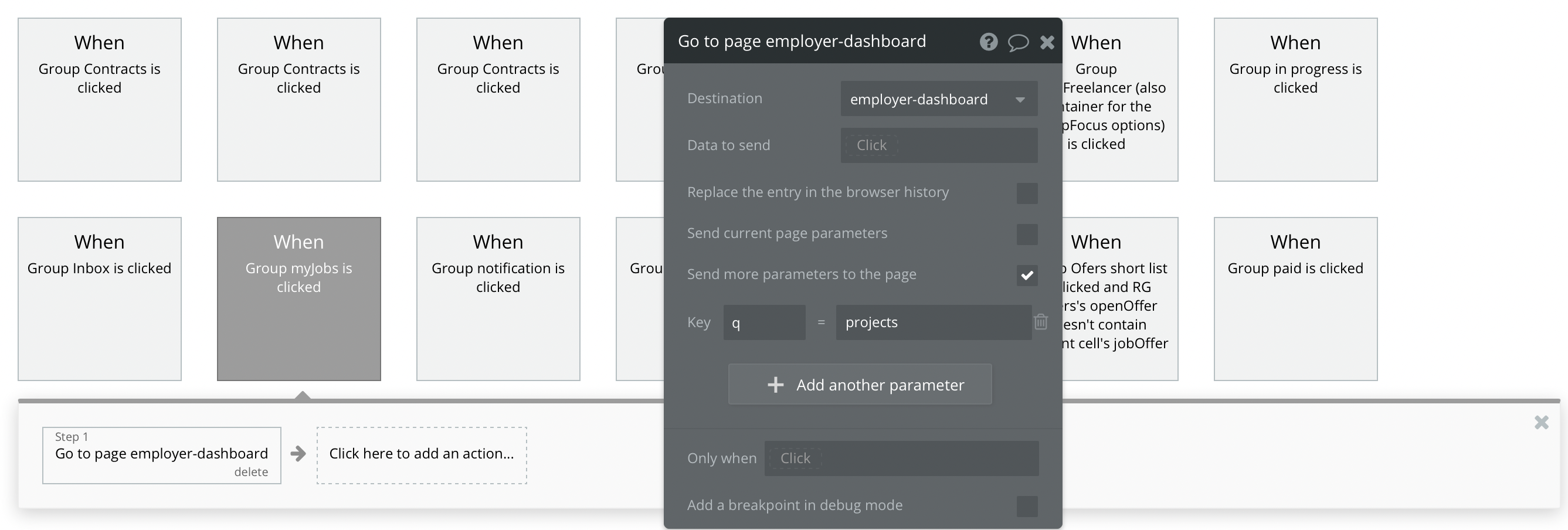The width and height of the screenshot is (1568, 530).
Task: Open the Destination employer-dashboard dropdown
Action: [x=939, y=99]
